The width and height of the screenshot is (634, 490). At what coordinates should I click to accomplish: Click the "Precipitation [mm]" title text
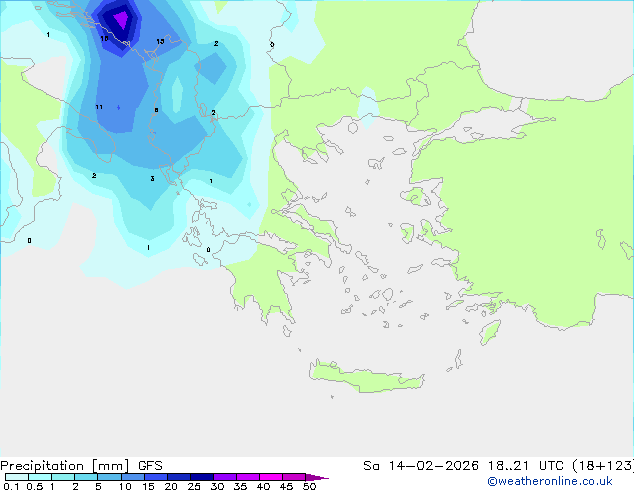click(x=65, y=466)
